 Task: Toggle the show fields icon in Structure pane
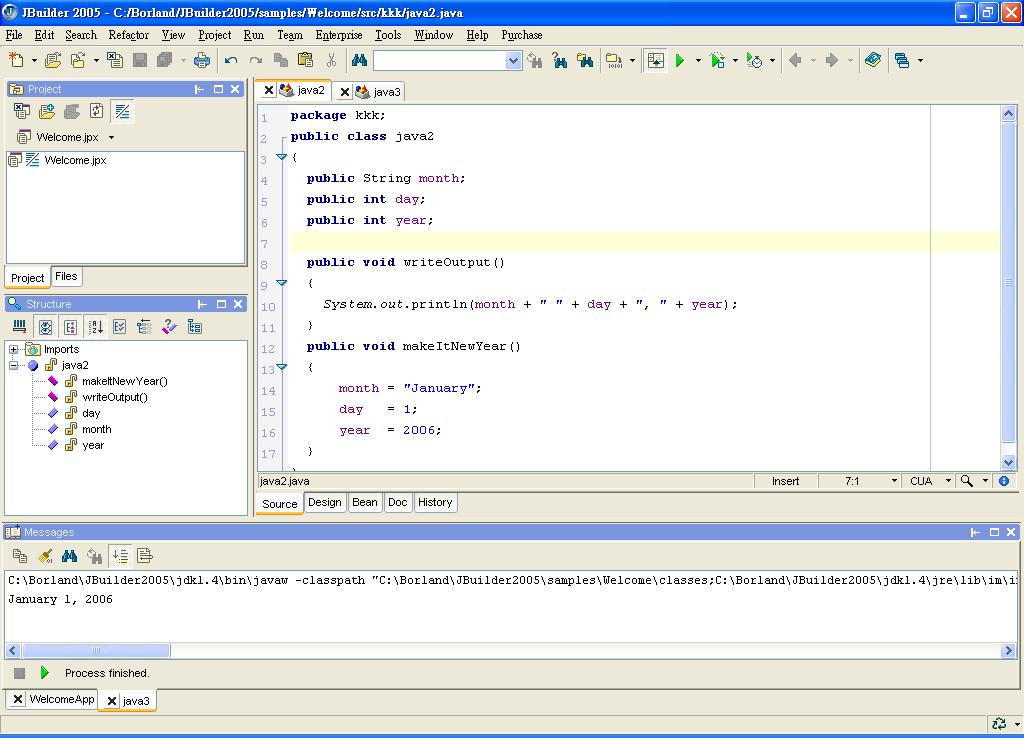click(71, 327)
